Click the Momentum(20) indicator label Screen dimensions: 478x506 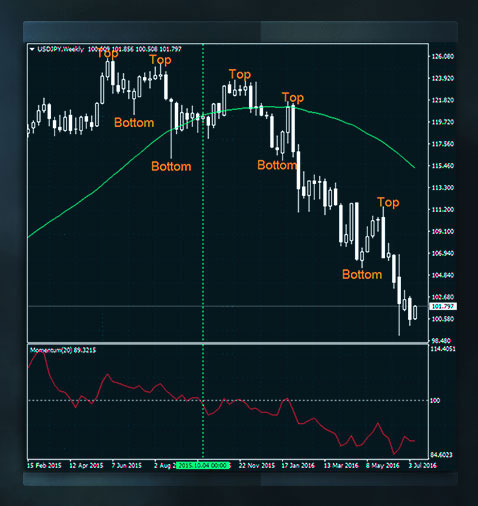(63, 350)
